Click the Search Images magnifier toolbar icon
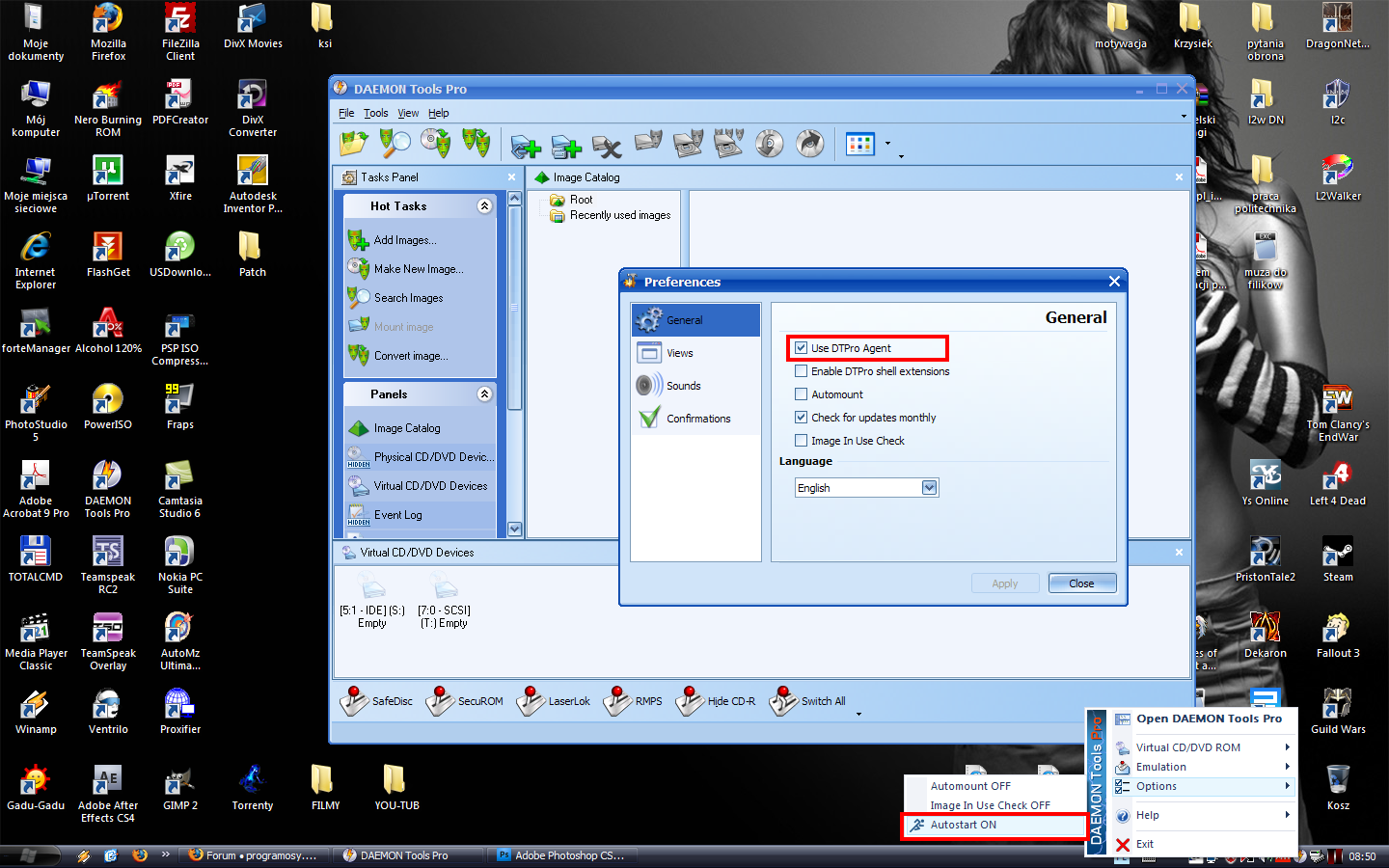The width and height of the screenshot is (1389, 868). [x=395, y=144]
